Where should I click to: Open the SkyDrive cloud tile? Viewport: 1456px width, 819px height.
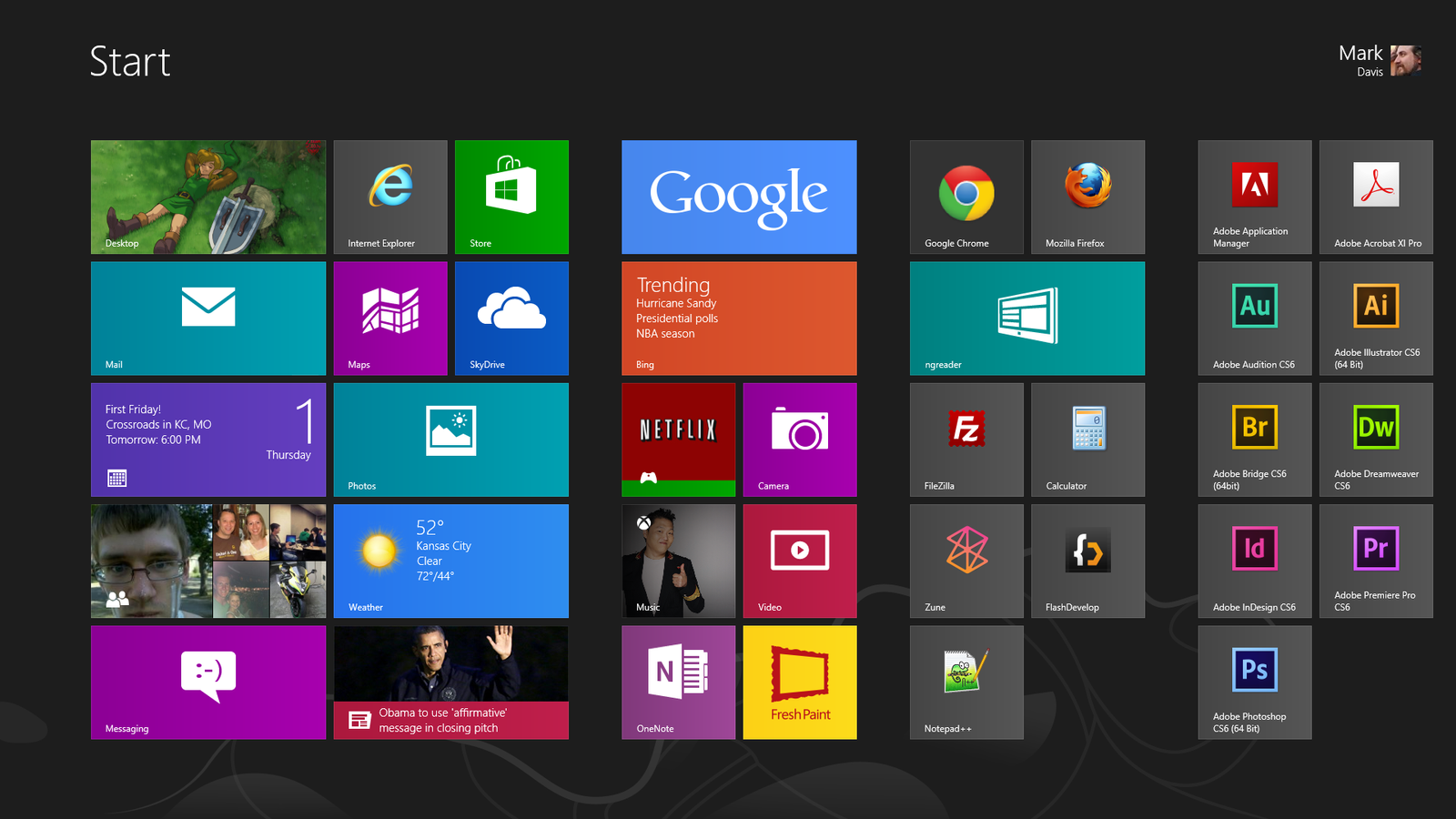511,318
